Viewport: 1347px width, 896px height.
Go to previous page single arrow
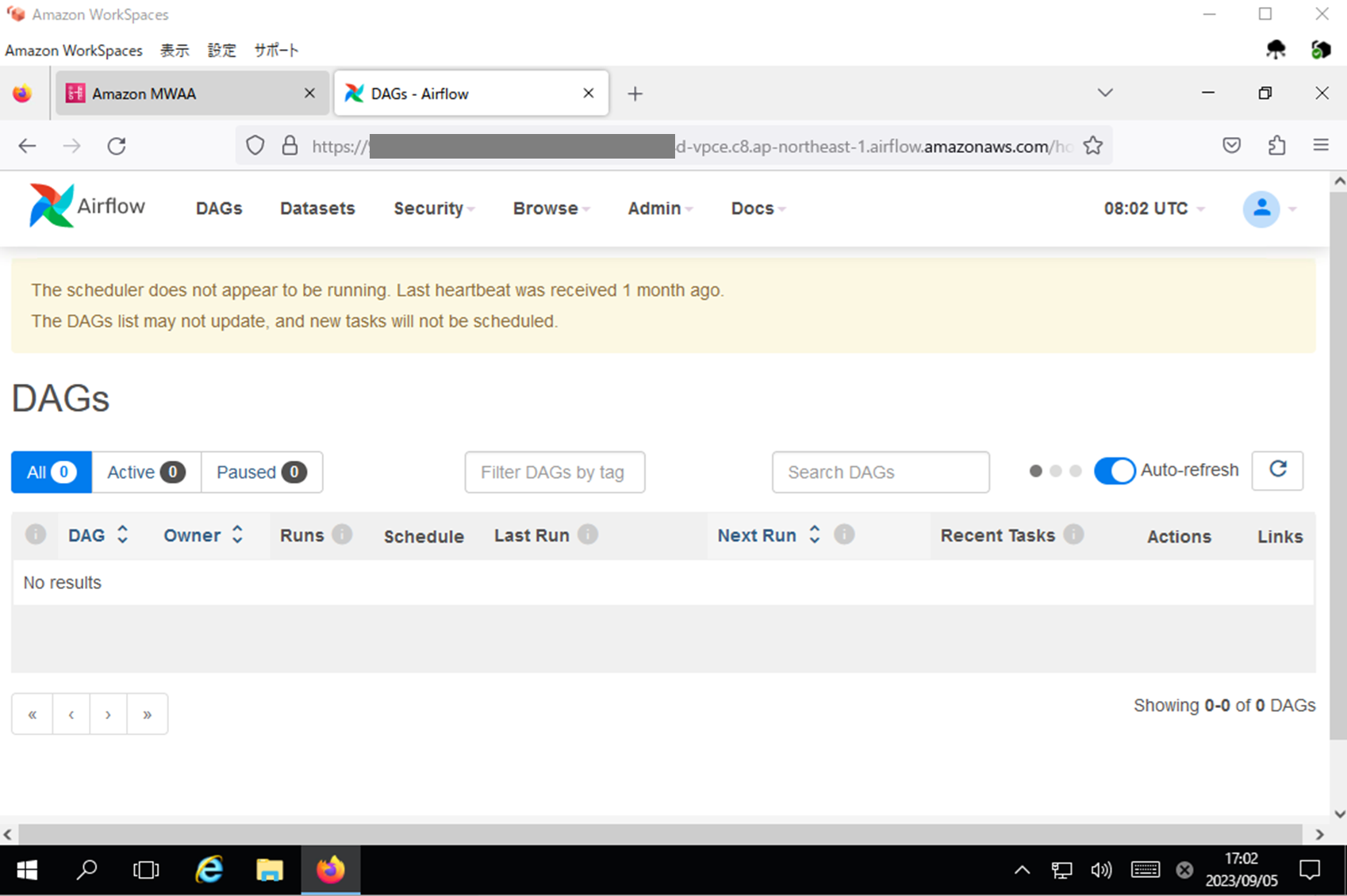[x=71, y=714]
